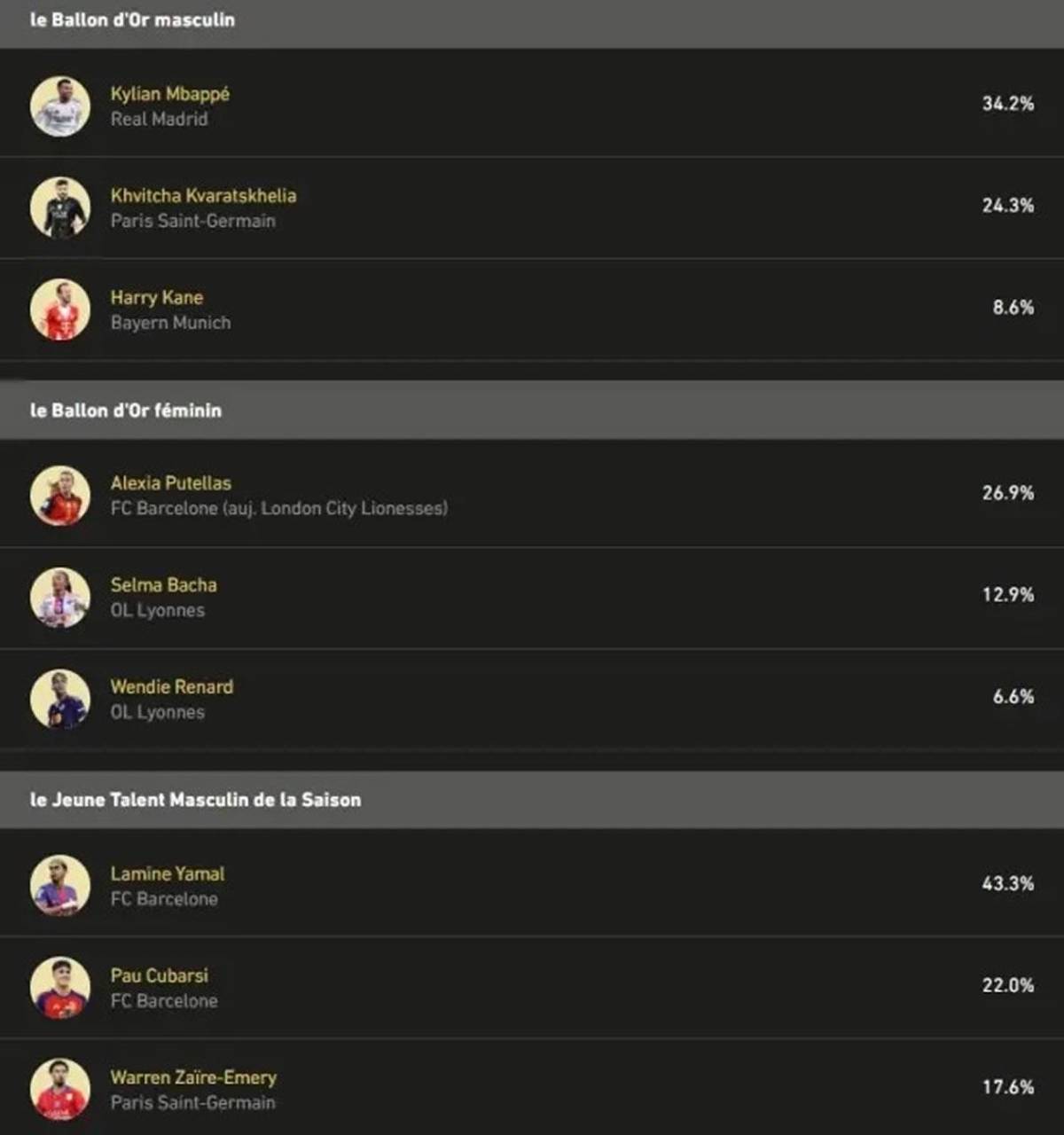Select Wendie Renard's avatar thumbnail
1064x1135 pixels.
[60, 699]
